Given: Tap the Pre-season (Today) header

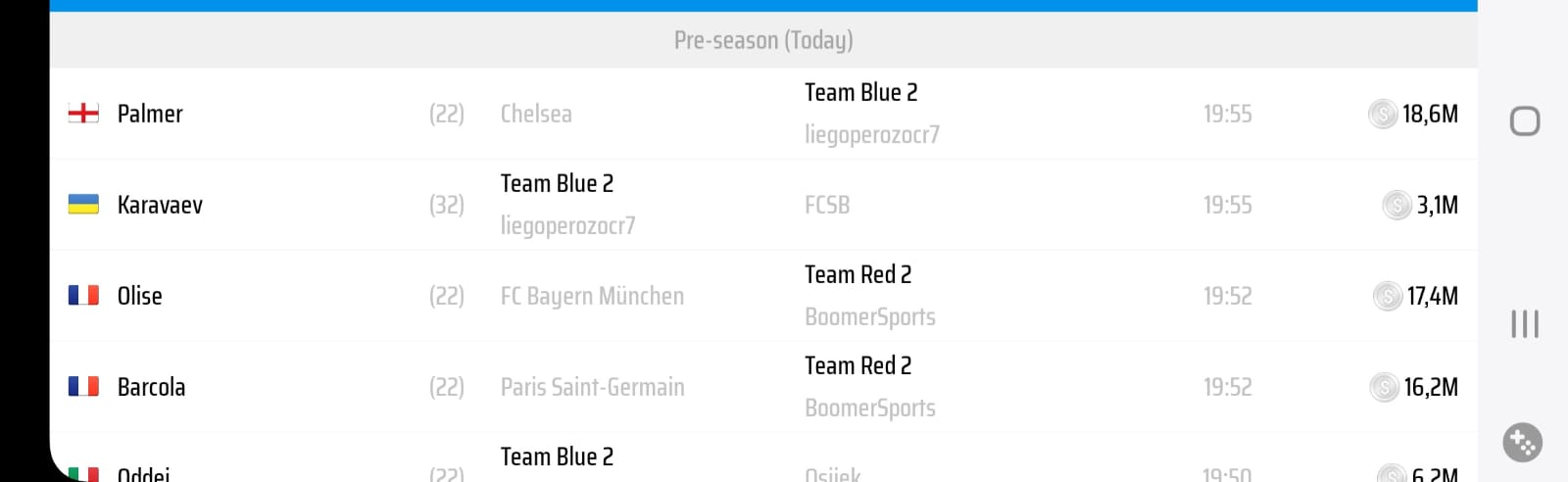Looking at the screenshot, I should (763, 40).
